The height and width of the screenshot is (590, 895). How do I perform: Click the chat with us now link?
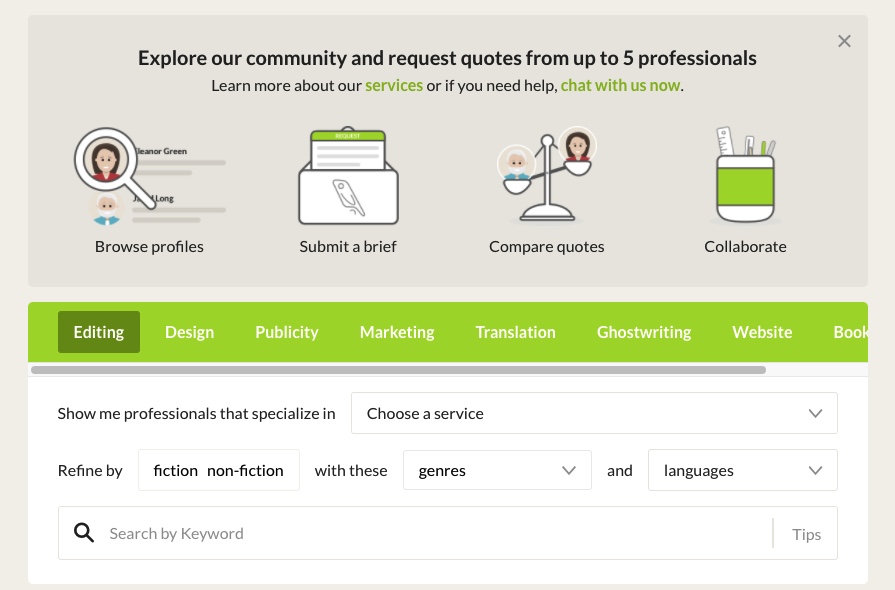[x=620, y=85]
